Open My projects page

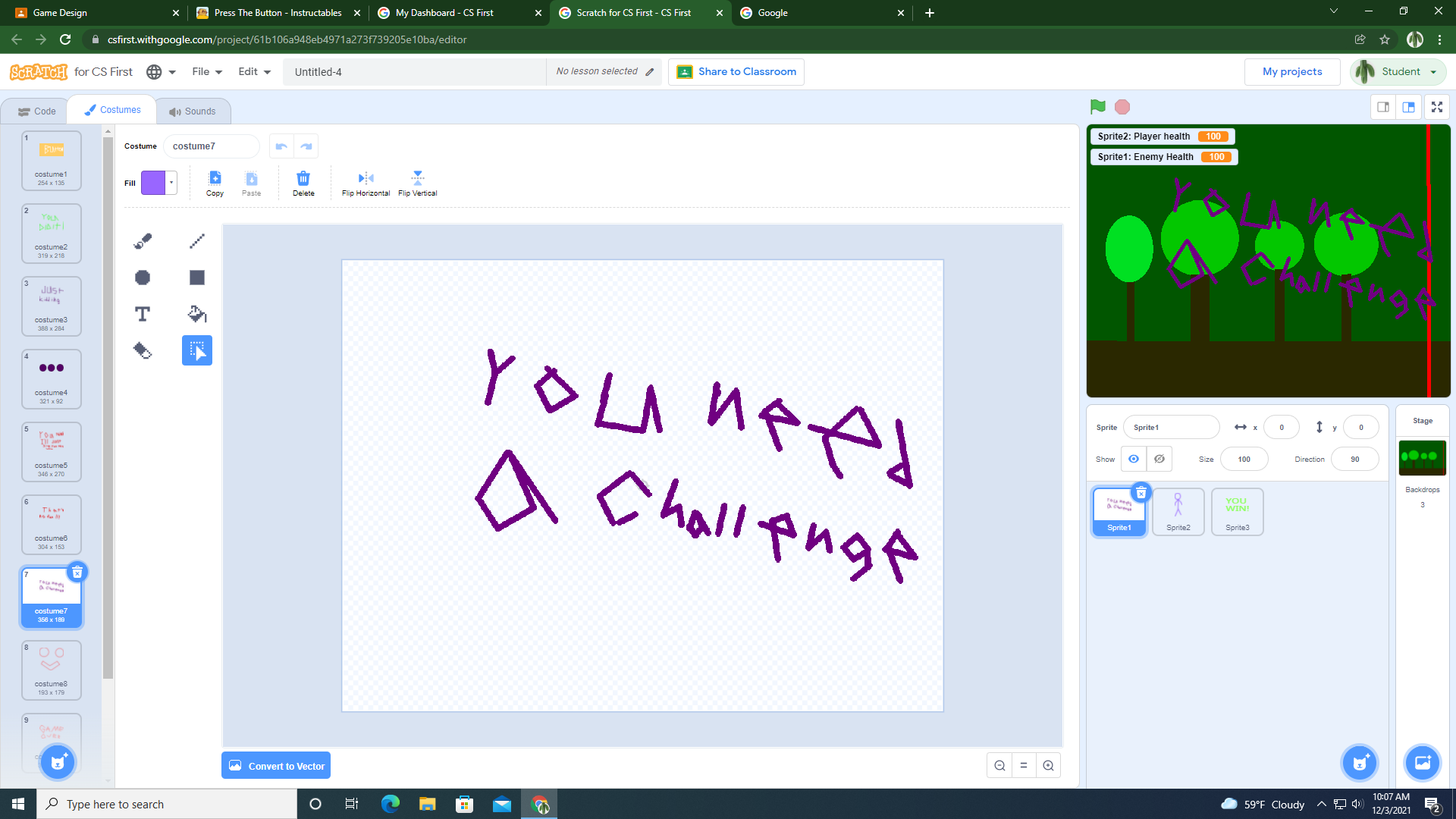pyautogui.click(x=1291, y=71)
